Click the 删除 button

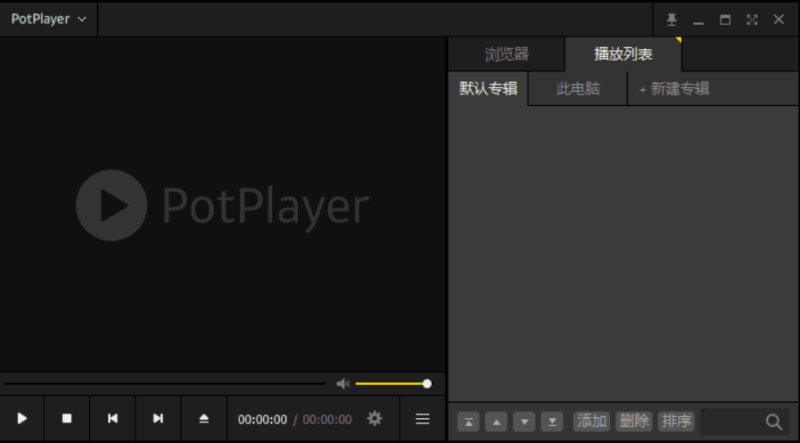click(x=634, y=421)
